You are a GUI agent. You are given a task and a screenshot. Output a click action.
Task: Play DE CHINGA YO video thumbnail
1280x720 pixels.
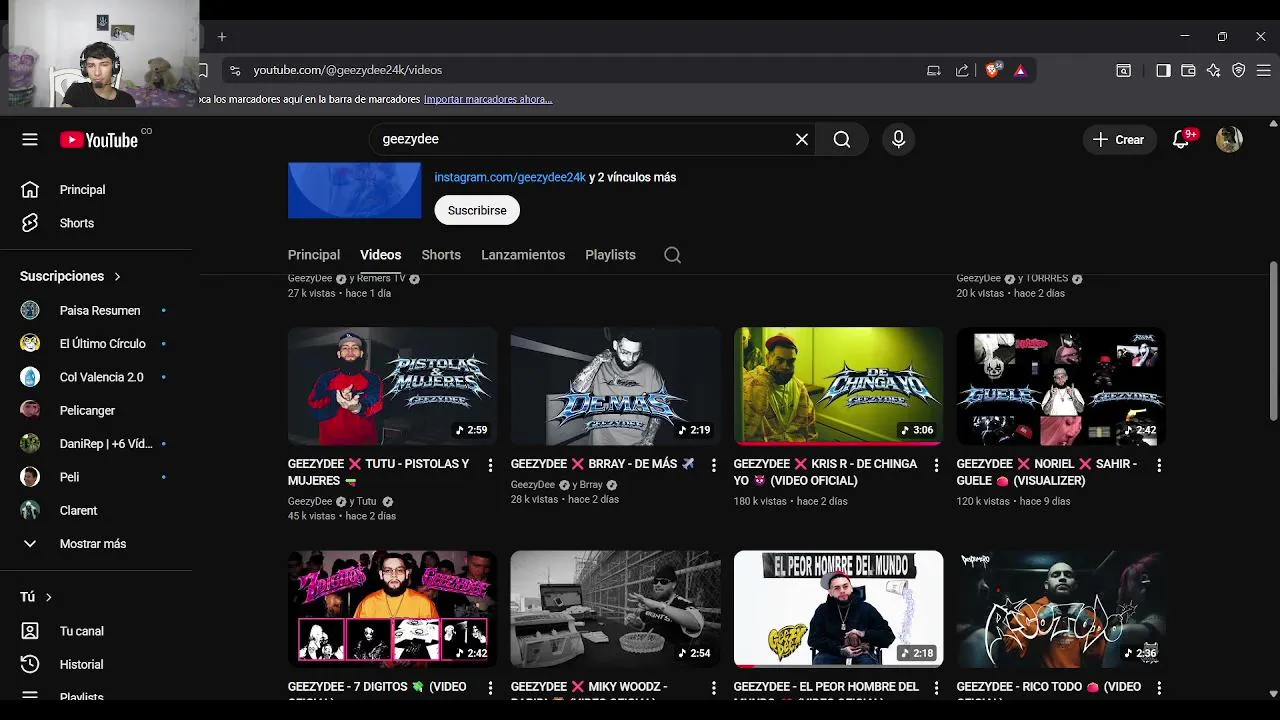(x=838, y=386)
